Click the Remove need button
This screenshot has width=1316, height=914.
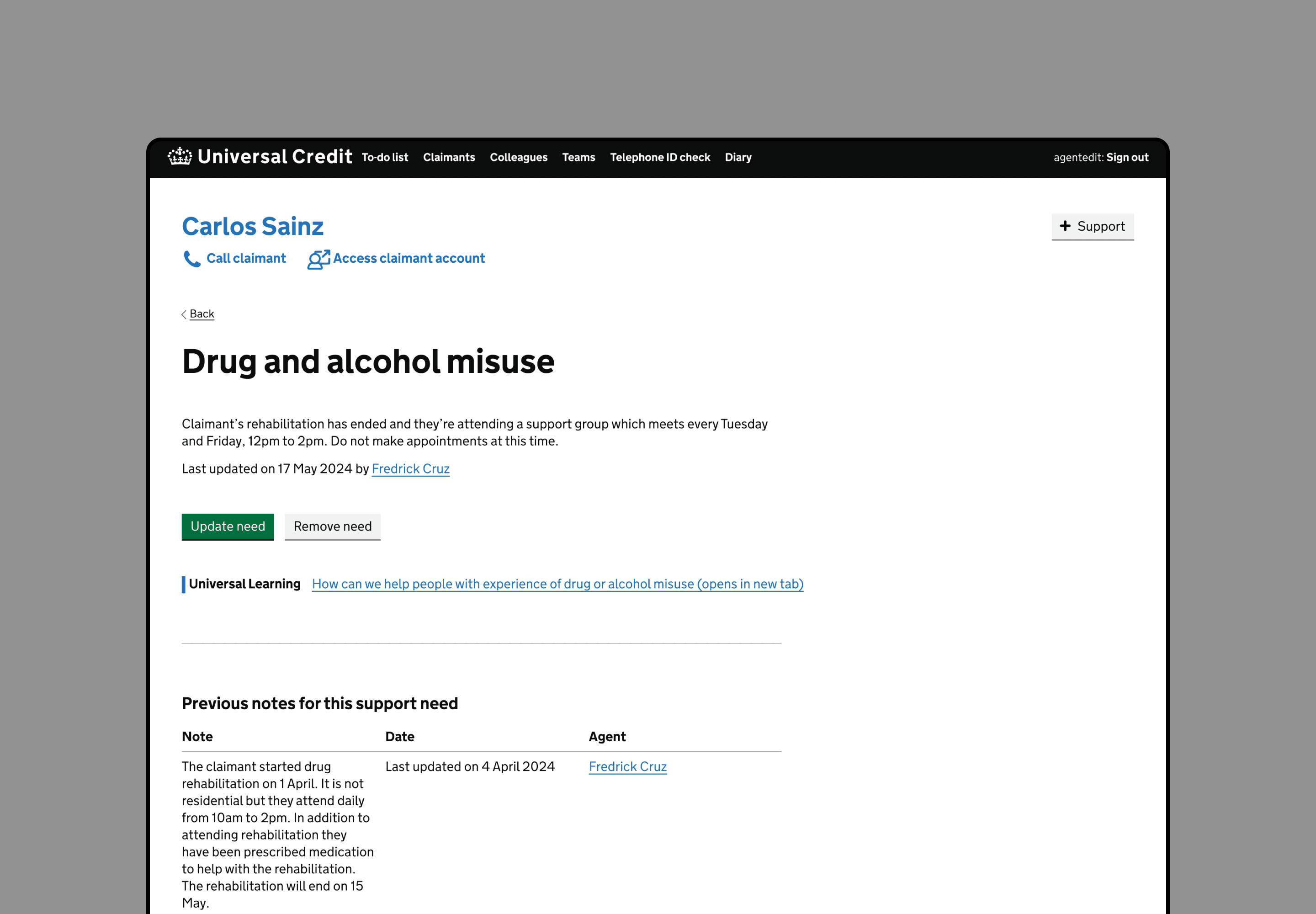pyautogui.click(x=333, y=526)
